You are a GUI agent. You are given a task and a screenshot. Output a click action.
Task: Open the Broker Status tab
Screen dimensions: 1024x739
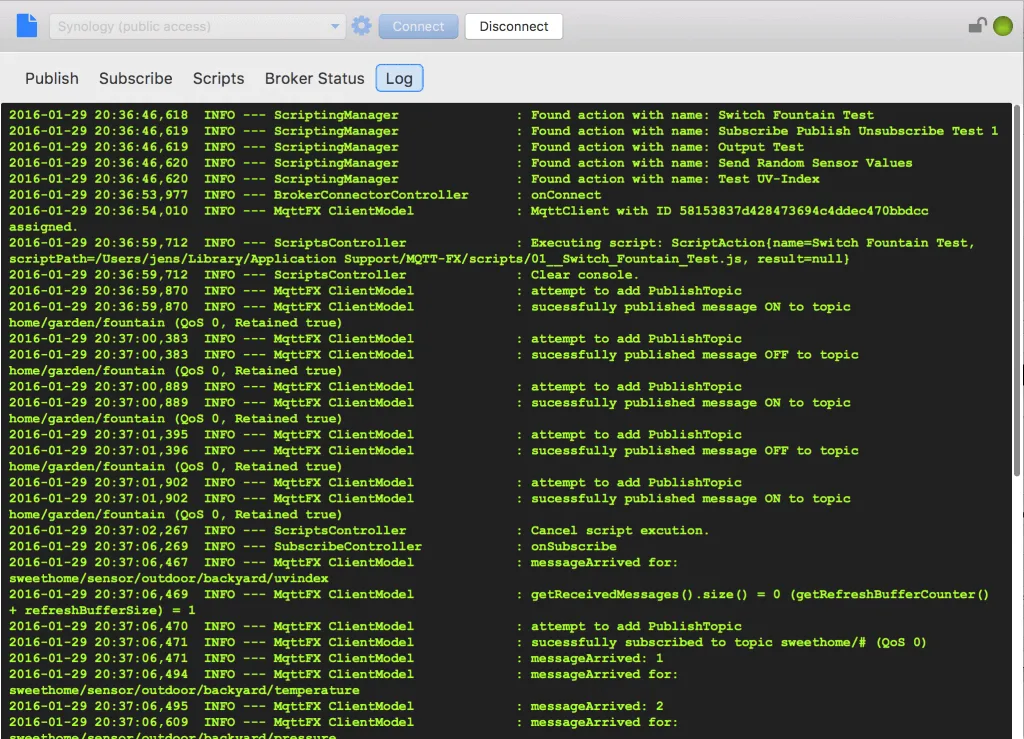coord(314,78)
